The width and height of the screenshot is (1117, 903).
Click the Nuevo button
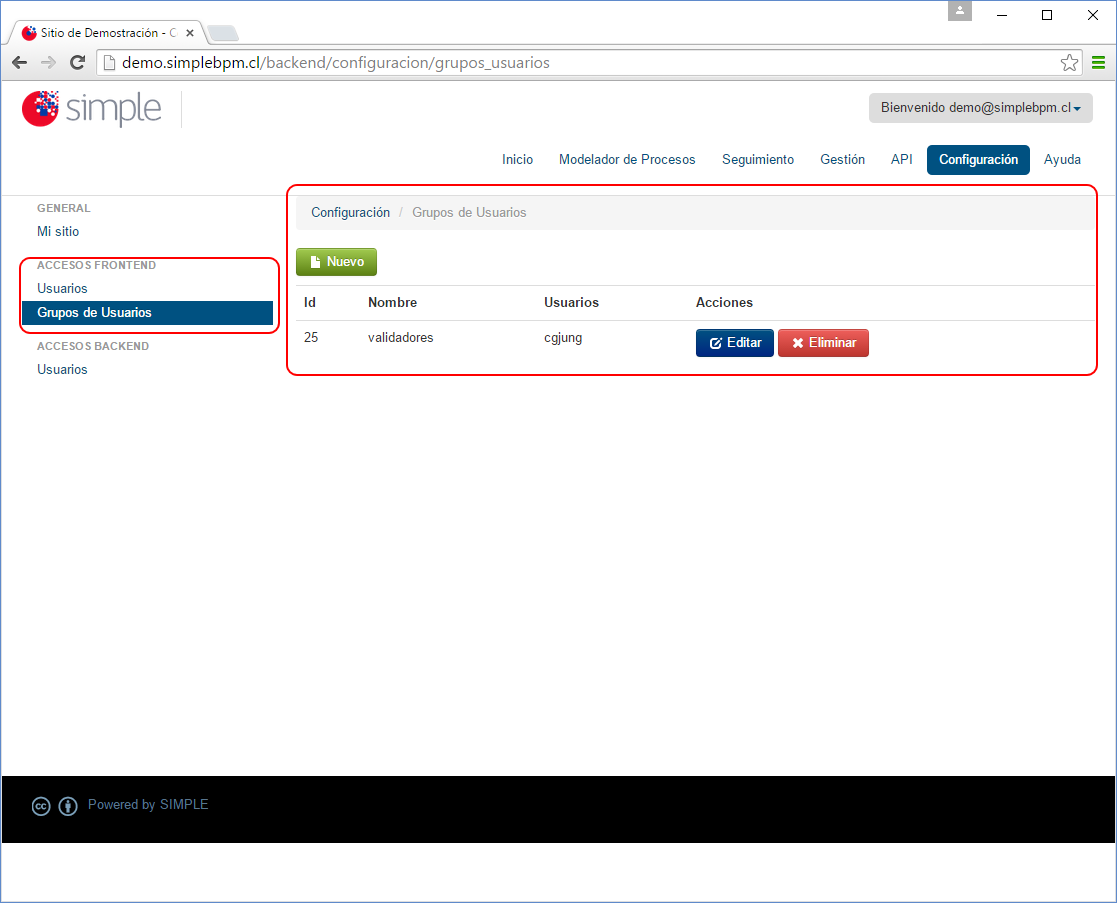(336, 261)
